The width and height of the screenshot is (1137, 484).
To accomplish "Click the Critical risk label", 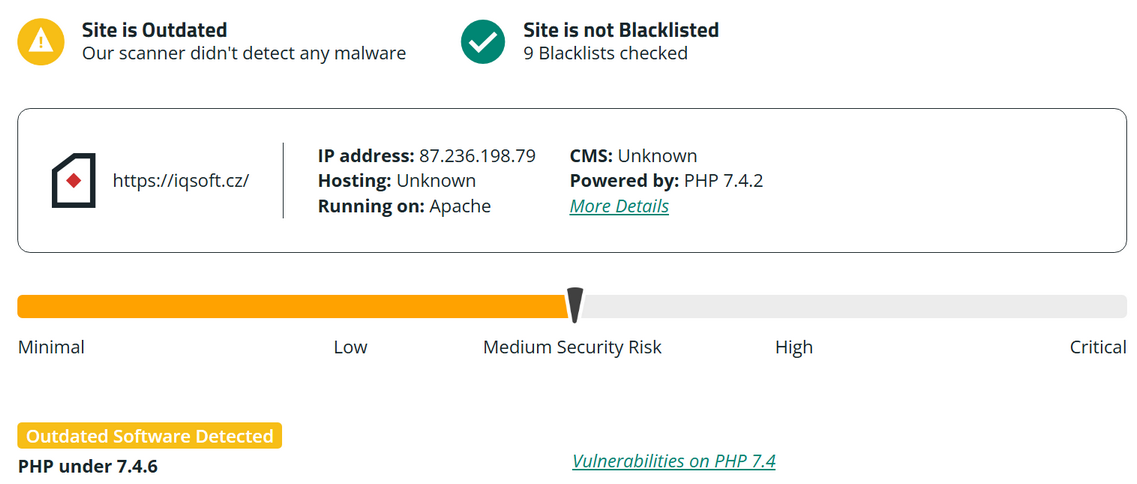I will 1097,347.
